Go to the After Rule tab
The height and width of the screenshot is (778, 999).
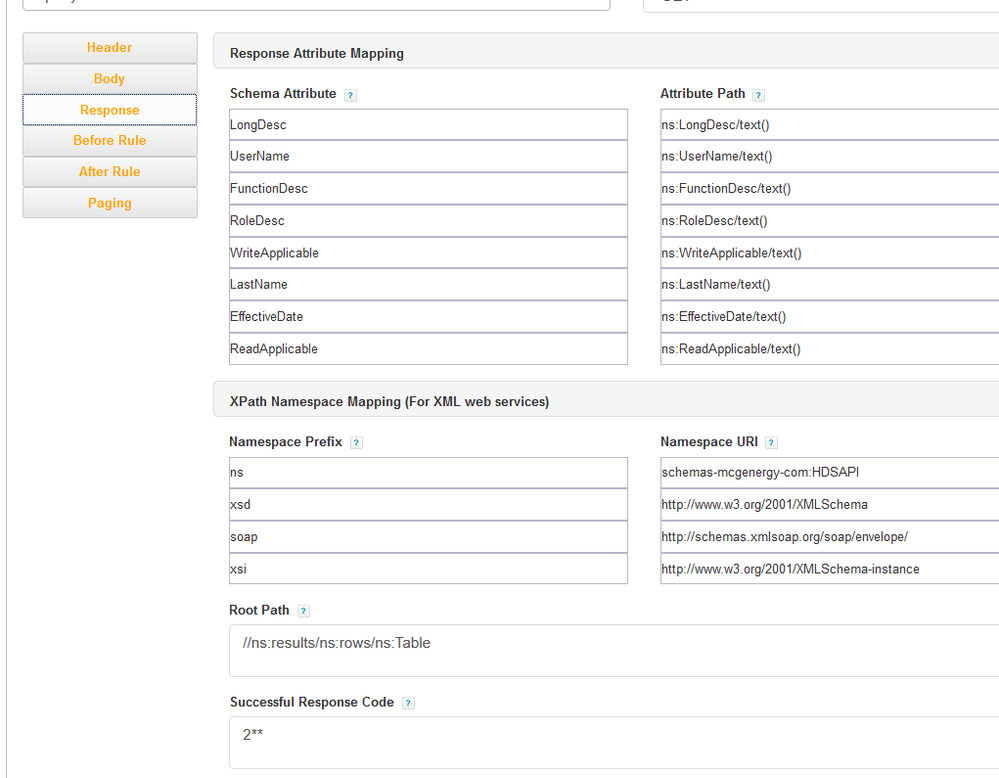coord(110,172)
